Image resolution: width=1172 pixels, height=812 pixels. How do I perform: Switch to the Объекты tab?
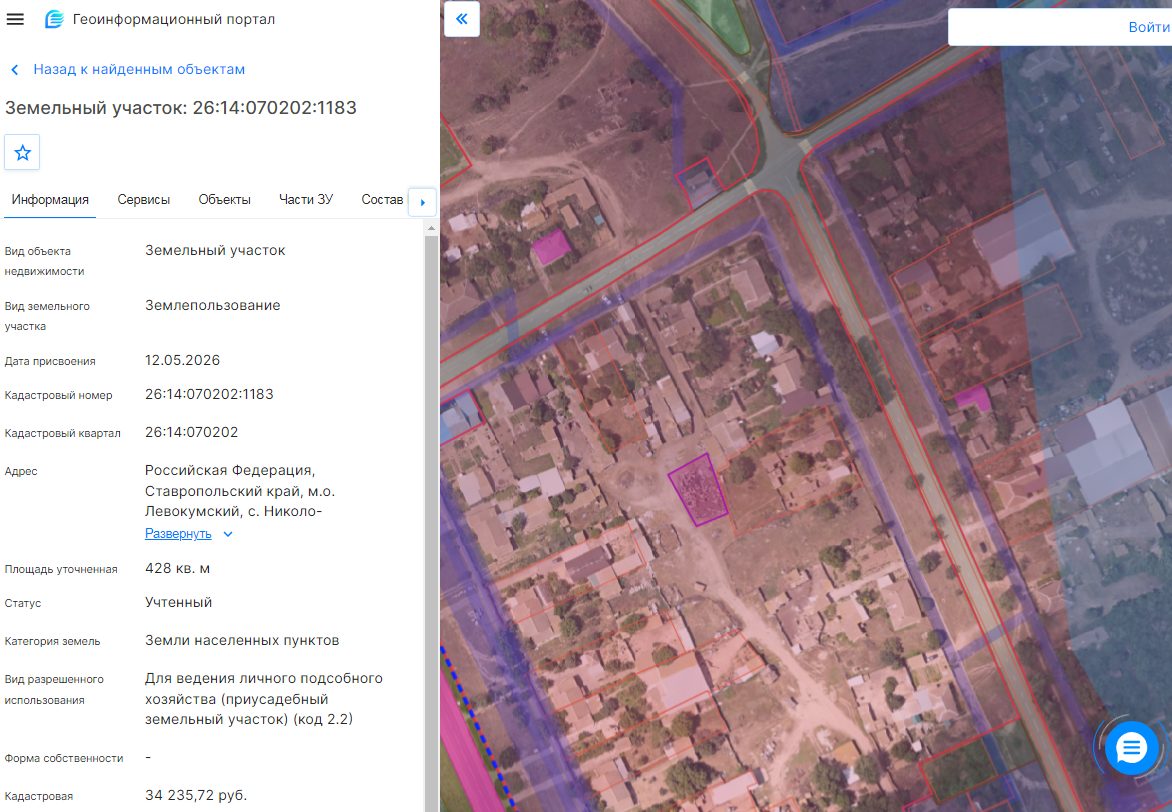pos(224,200)
